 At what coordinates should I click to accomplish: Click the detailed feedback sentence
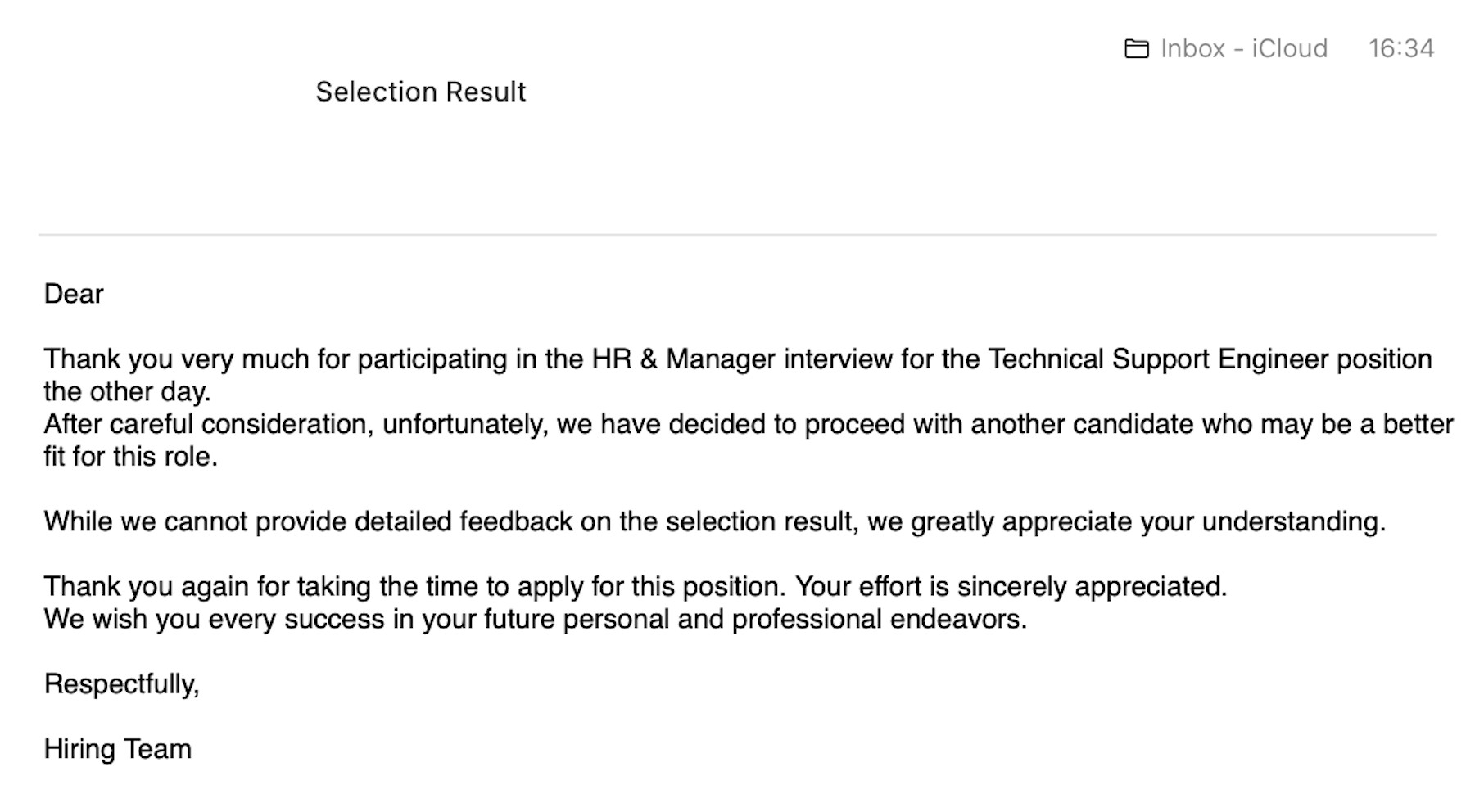click(x=714, y=521)
